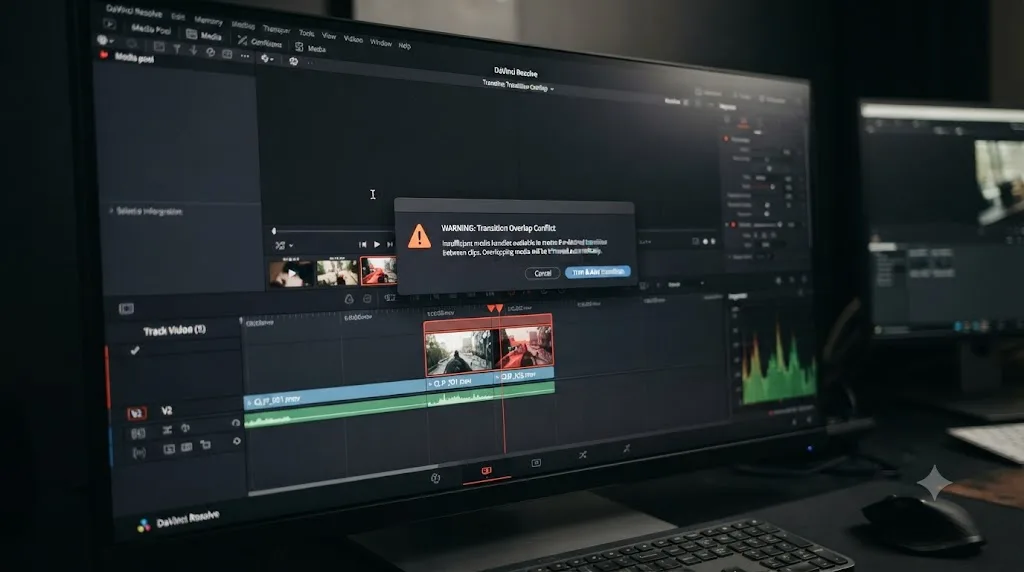Click the green audio waveform clip on the timeline
The height and width of the screenshot is (572, 1024).
click(x=400, y=407)
